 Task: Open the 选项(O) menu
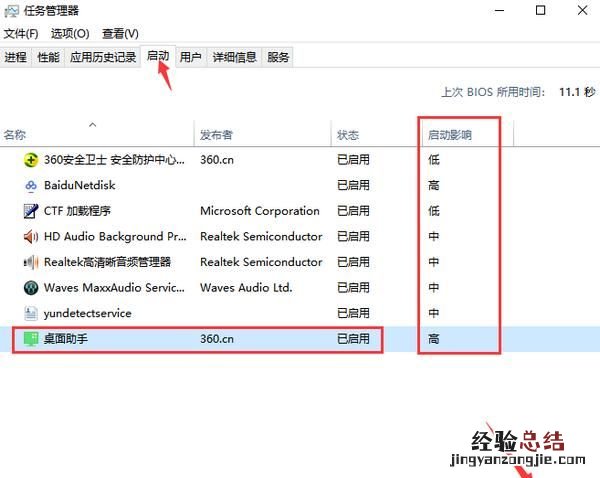click(70, 33)
